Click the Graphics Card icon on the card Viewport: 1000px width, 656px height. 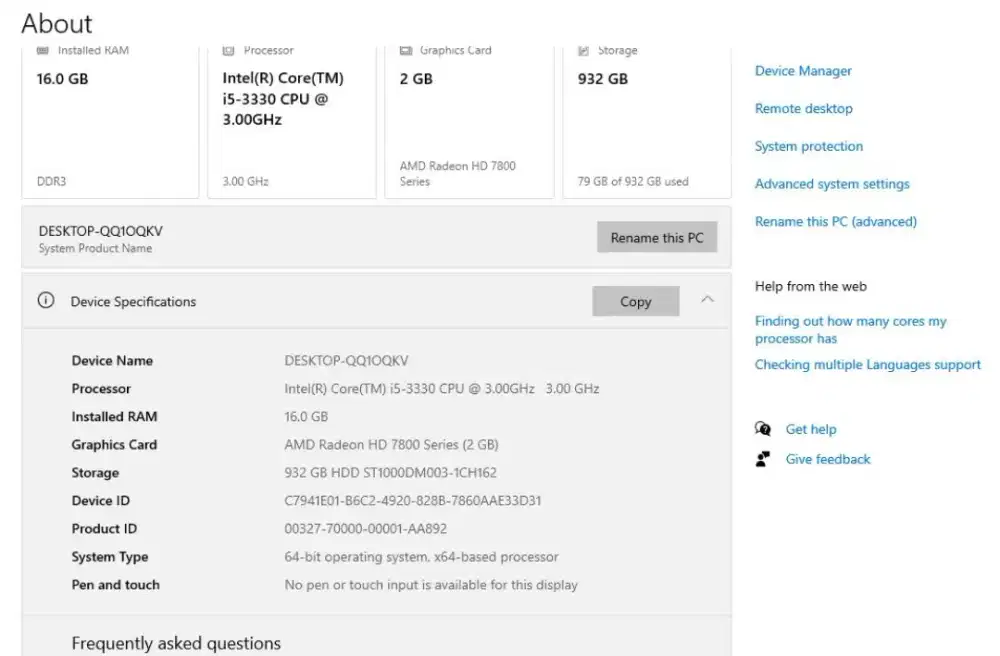[406, 50]
